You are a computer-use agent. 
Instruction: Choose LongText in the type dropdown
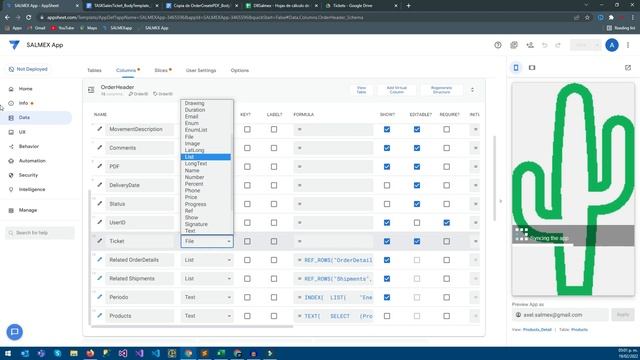pyautogui.click(x=206, y=163)
